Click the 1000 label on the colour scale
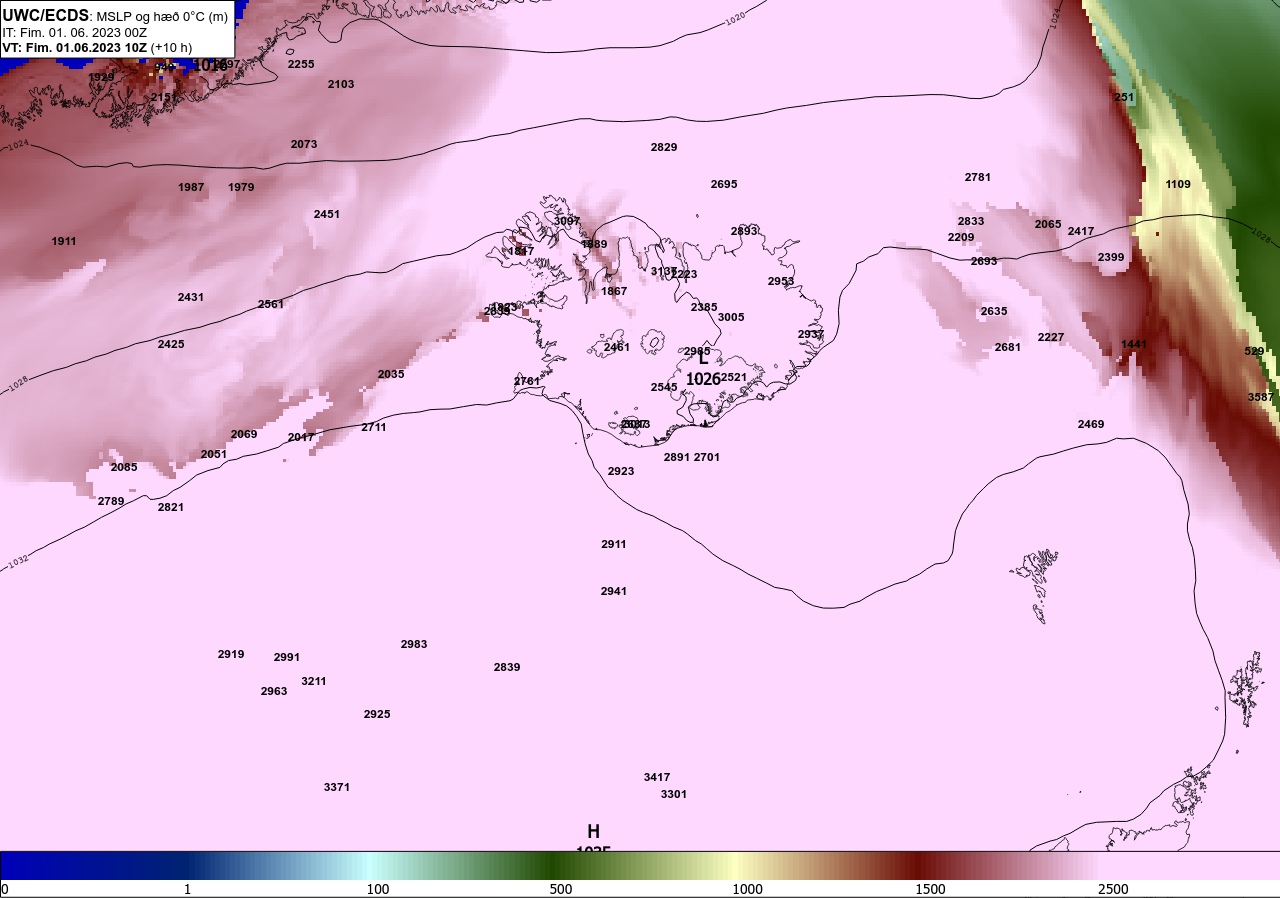This screenshot has width=1280, height=898. coord(747,889)
